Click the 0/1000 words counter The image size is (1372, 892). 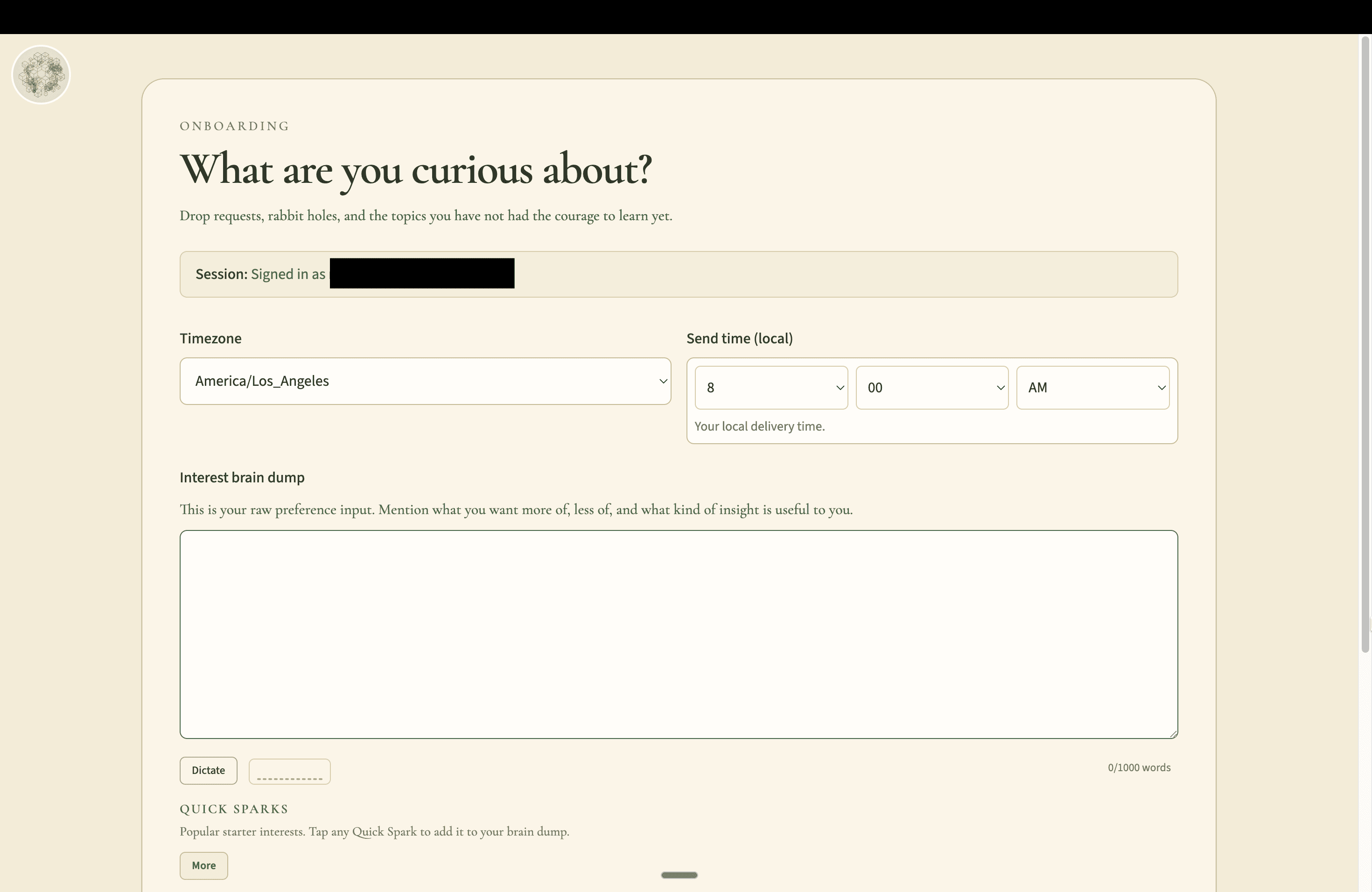(x=1139, y=767)
